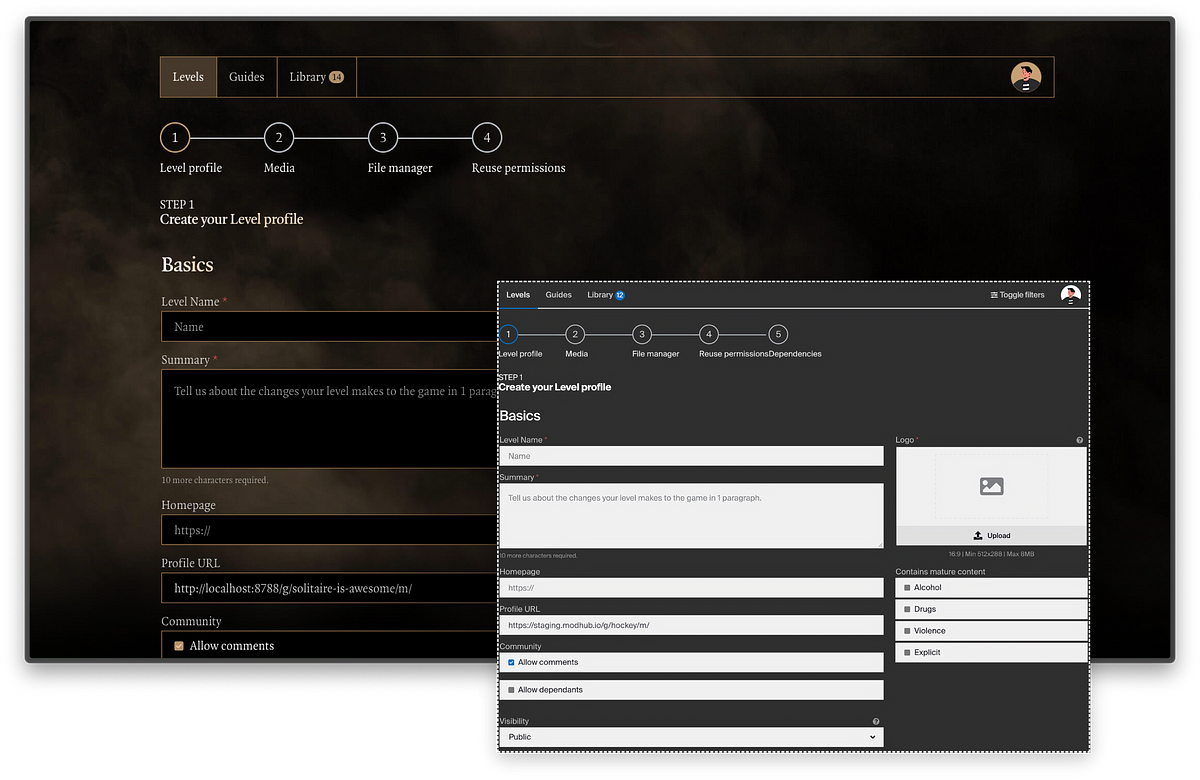Click the Logo help question mark icon
The image size is (1200, 780).
point(1080,440)
